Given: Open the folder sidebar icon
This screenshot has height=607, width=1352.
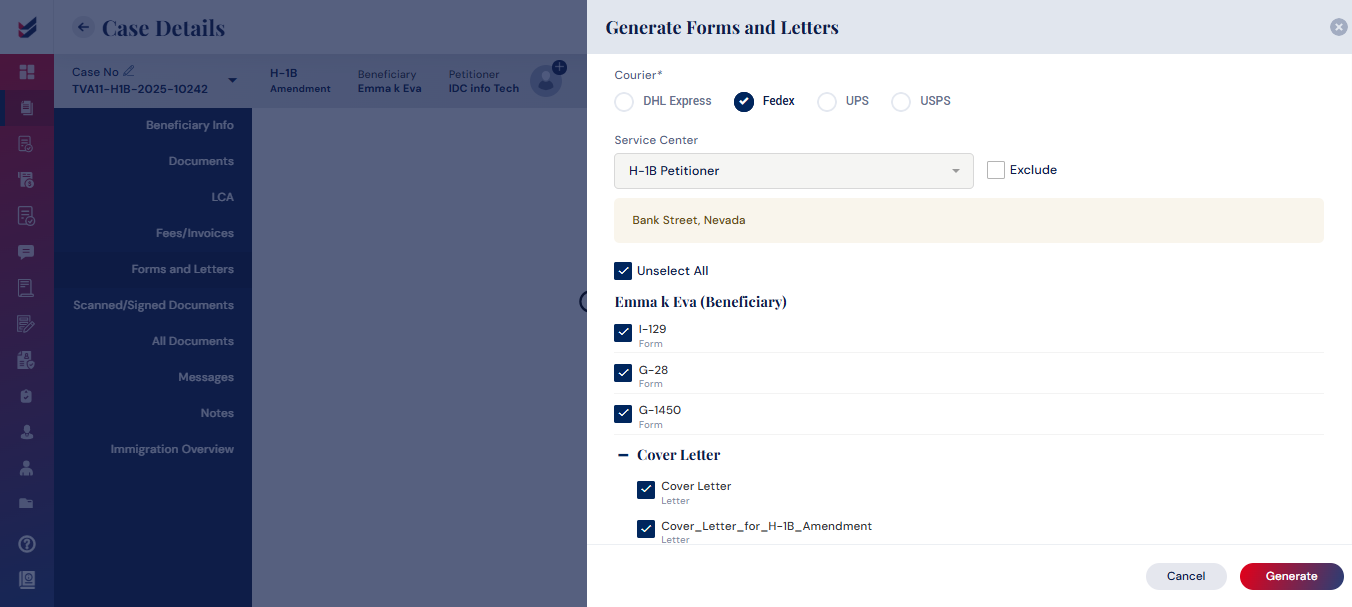Looking at the screenshot, I should pyautogui.click(x=27, y=503).
